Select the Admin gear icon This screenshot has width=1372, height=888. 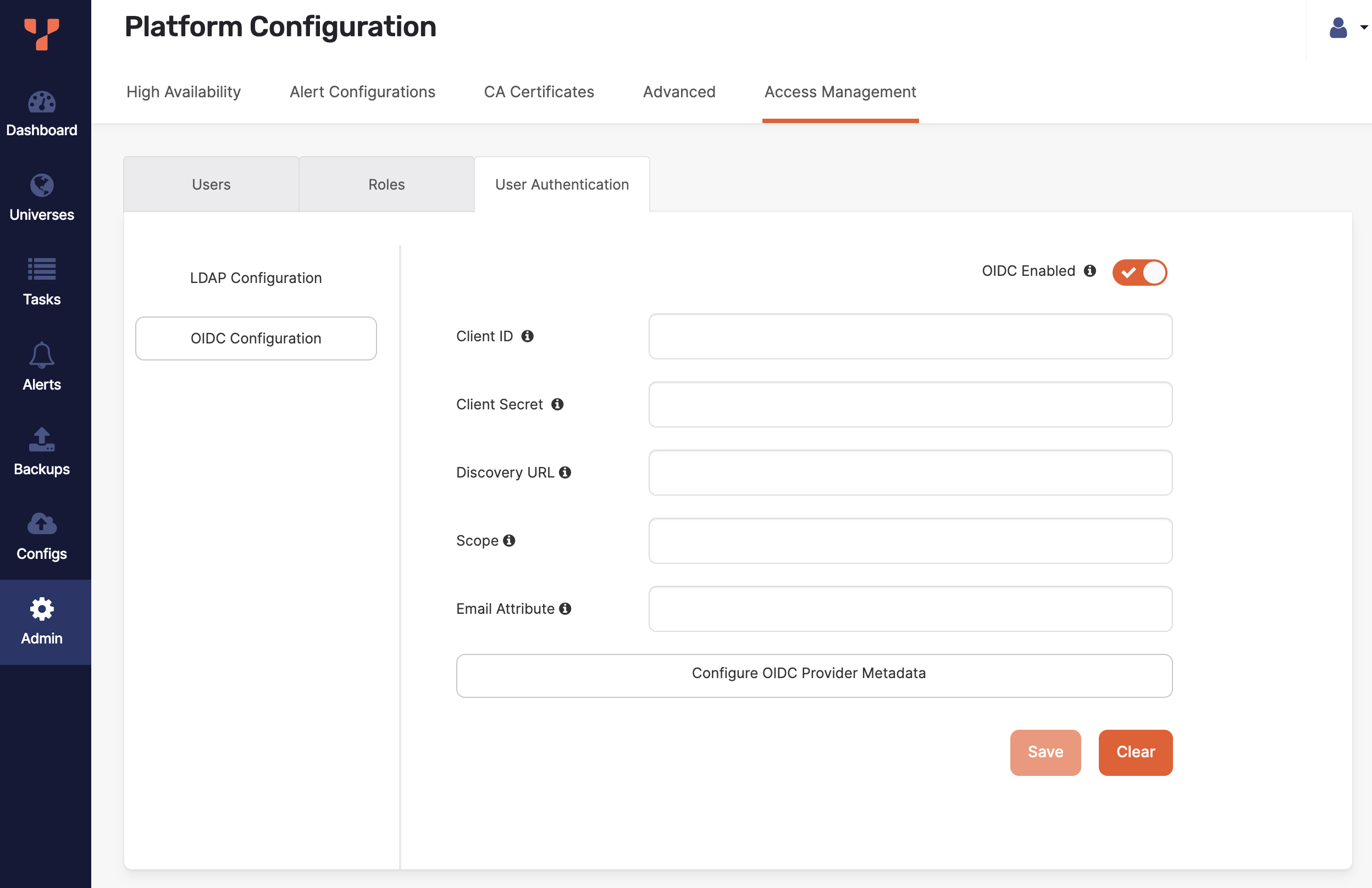tap(42, 608)
